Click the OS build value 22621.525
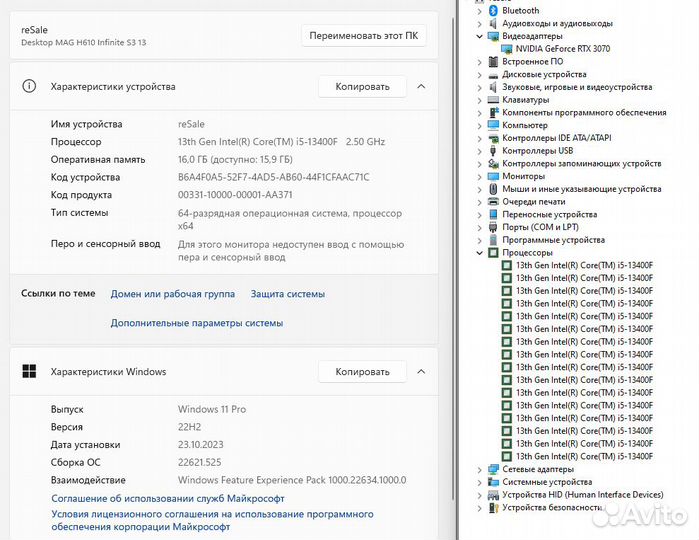The height and width of the screenshot is (540, 699). click(x=199, y=462)
